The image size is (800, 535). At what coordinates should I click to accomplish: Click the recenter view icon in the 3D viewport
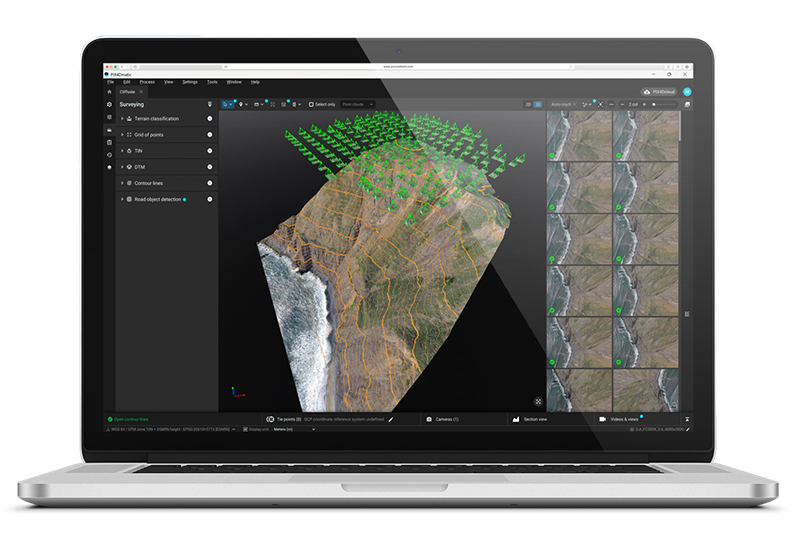(x=537, y=401)
